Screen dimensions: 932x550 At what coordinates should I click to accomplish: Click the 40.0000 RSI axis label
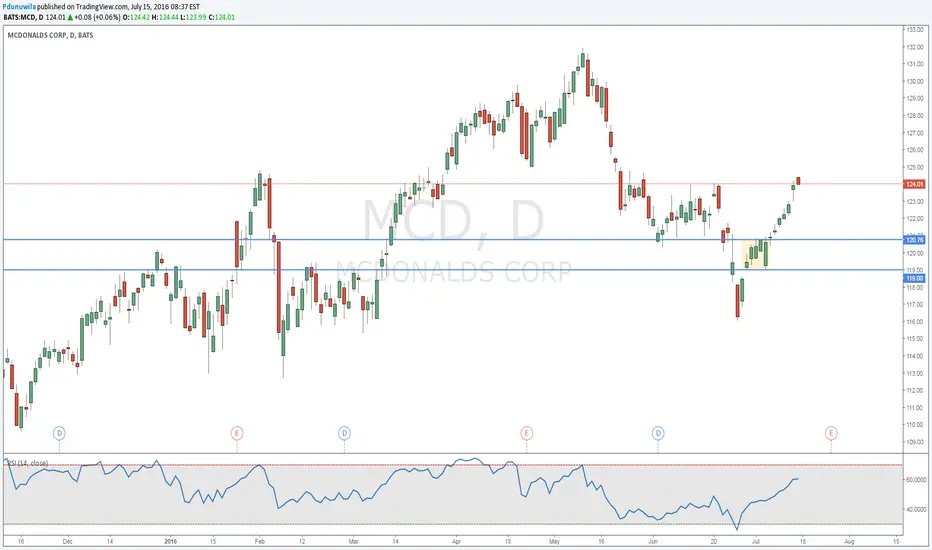[x=916, y=510]
